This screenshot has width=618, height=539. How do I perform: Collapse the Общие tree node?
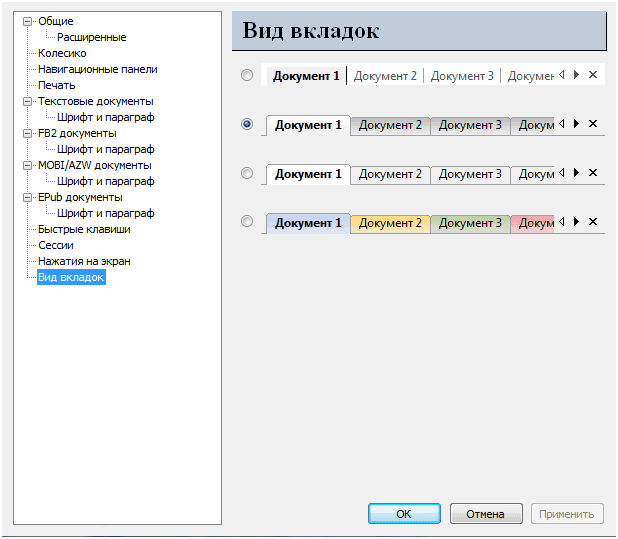pos(27,21)
